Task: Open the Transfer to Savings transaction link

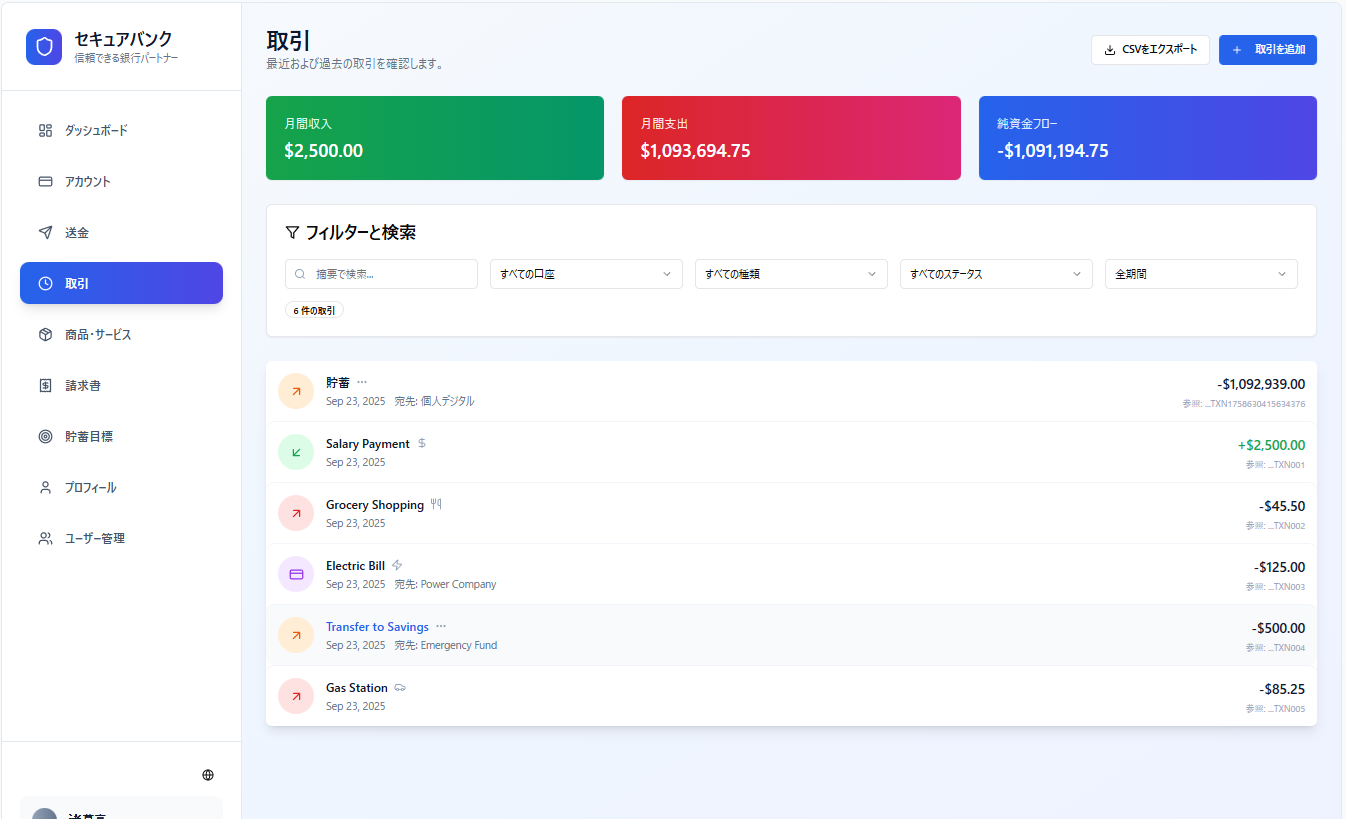Action: [x=377, y=627]
